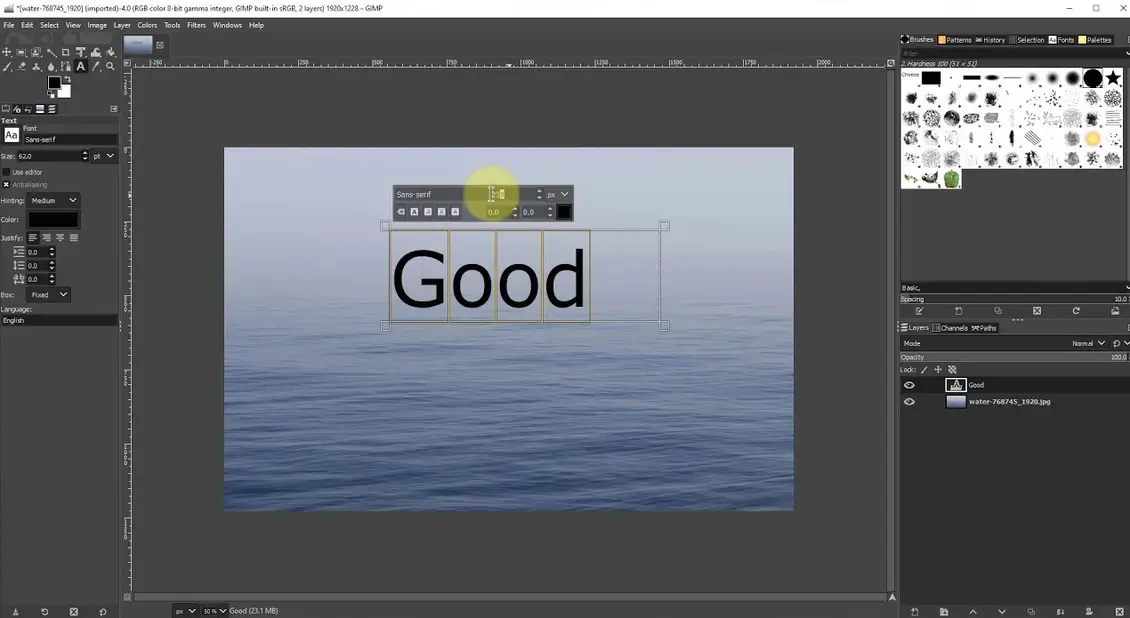
Task: Hide the water-768745_1920.jpg layer
Action: click(909, 402)
